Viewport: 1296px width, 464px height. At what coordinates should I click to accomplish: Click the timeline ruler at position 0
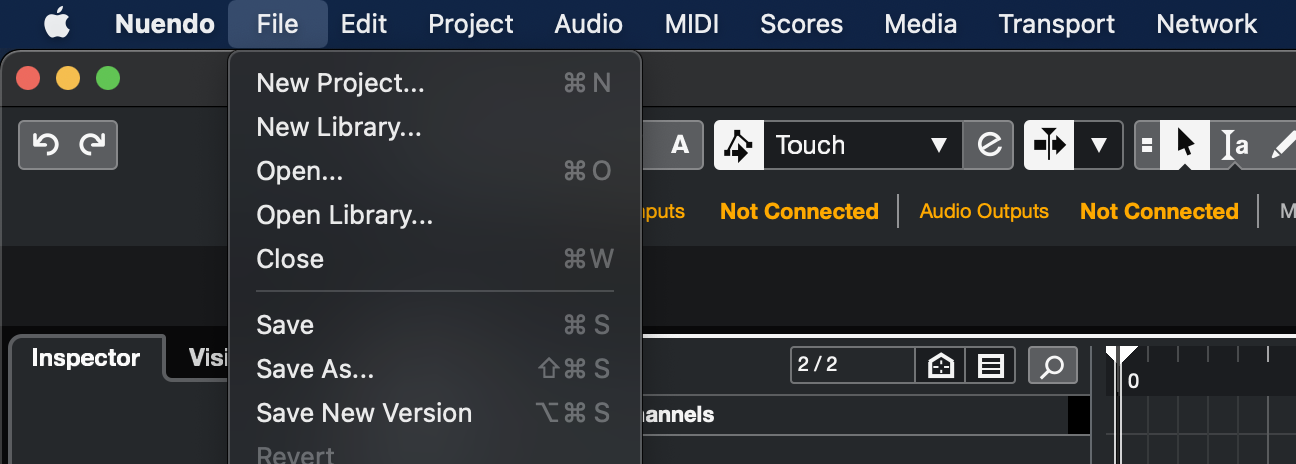(x=1134, y=380)
